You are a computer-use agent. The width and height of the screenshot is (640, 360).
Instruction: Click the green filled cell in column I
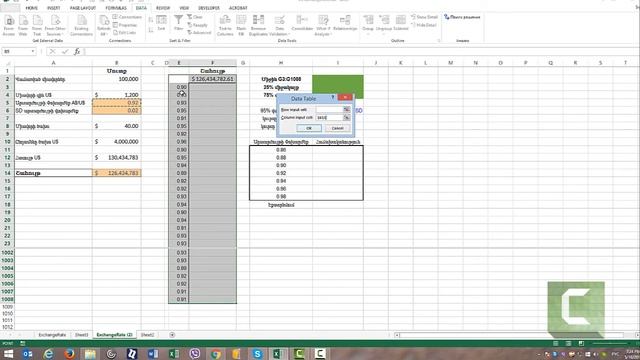coord(338,87)
